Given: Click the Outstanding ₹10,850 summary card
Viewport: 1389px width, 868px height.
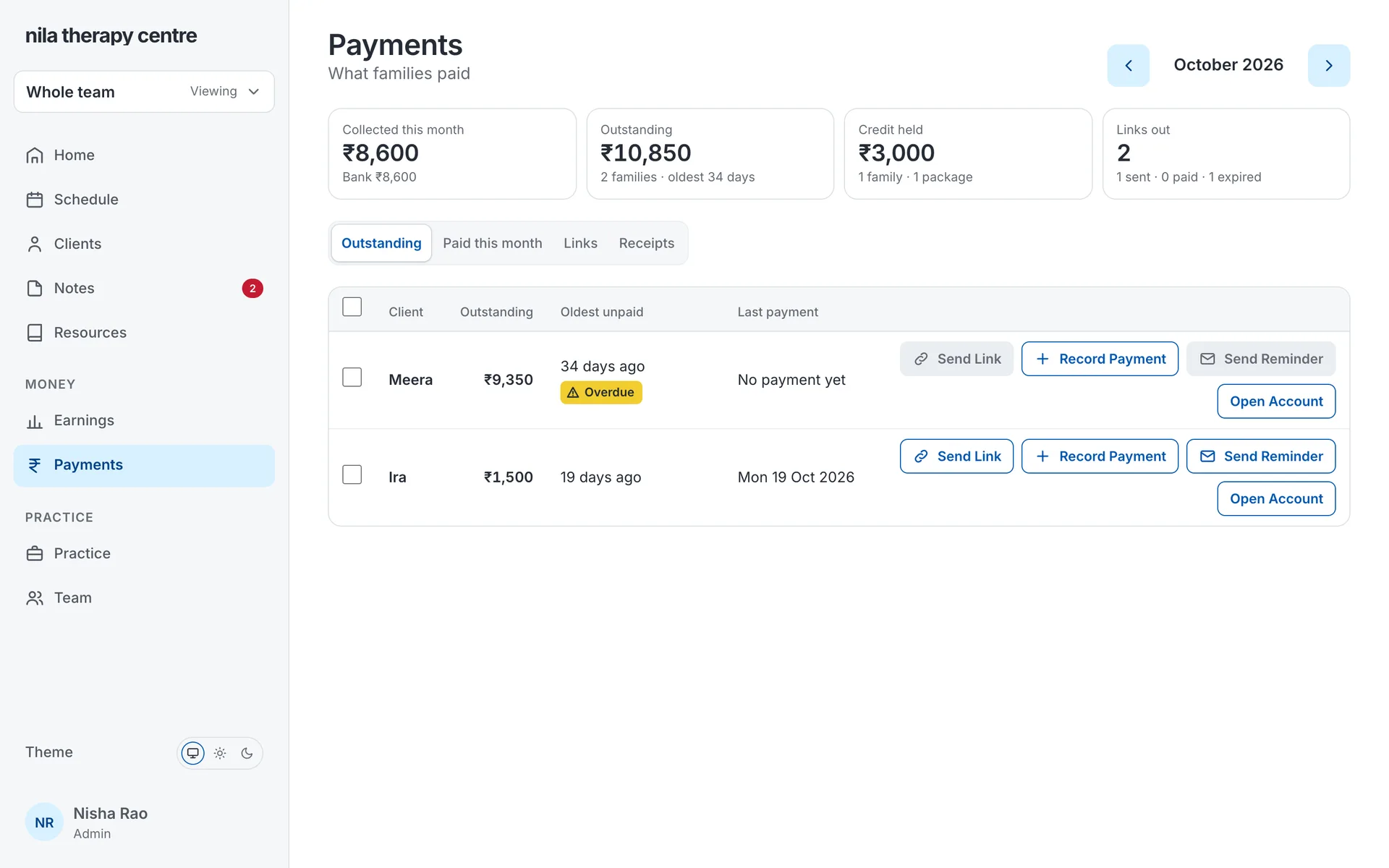Looking at the screenshot, I should (x=710, y=154).
